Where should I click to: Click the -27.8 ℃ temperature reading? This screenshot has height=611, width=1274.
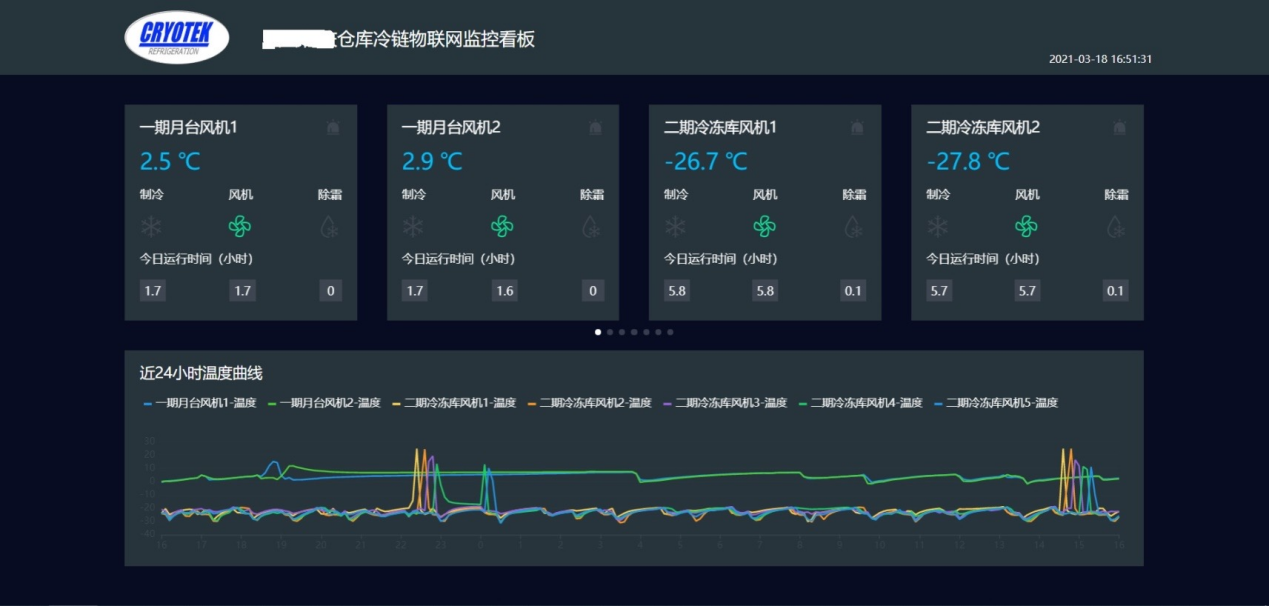pos(968,161)
